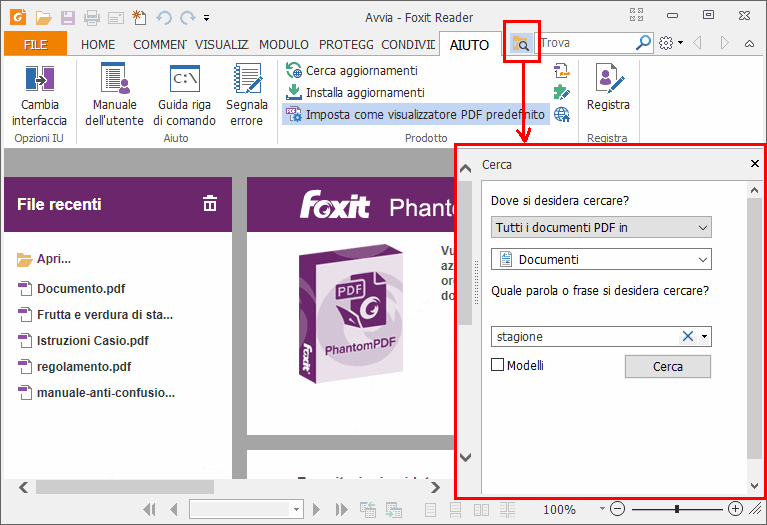This screenshot has width=767, height=525.
Task: Click the horizontal scrollbar right arrow
Action: click(435, 487)
